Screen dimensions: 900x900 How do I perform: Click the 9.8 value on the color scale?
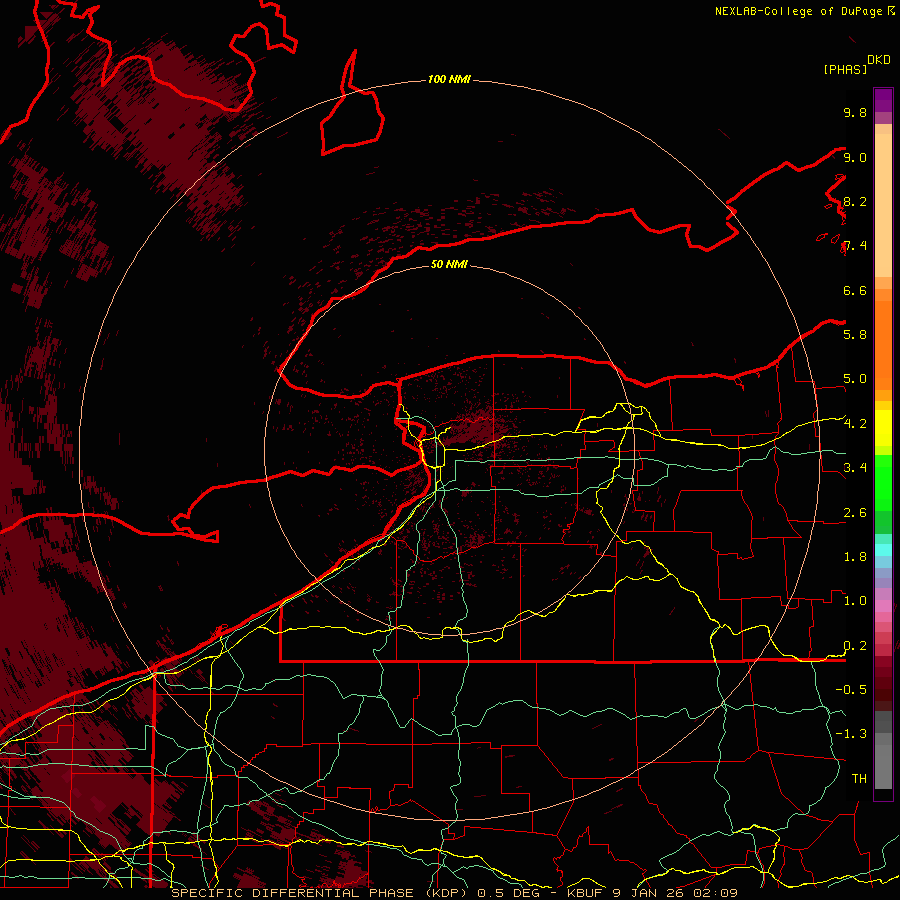855,112
